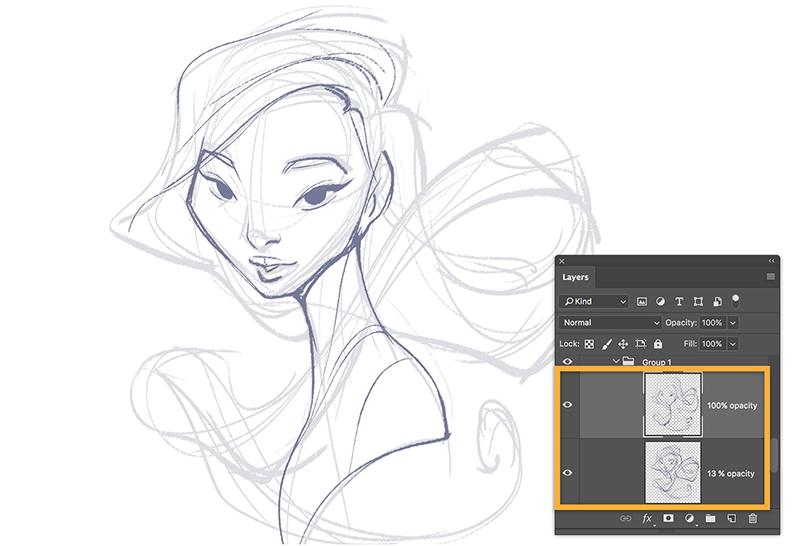Filter layers by type (T) icon
The image size is (800, 546).
tap(680, 301)
